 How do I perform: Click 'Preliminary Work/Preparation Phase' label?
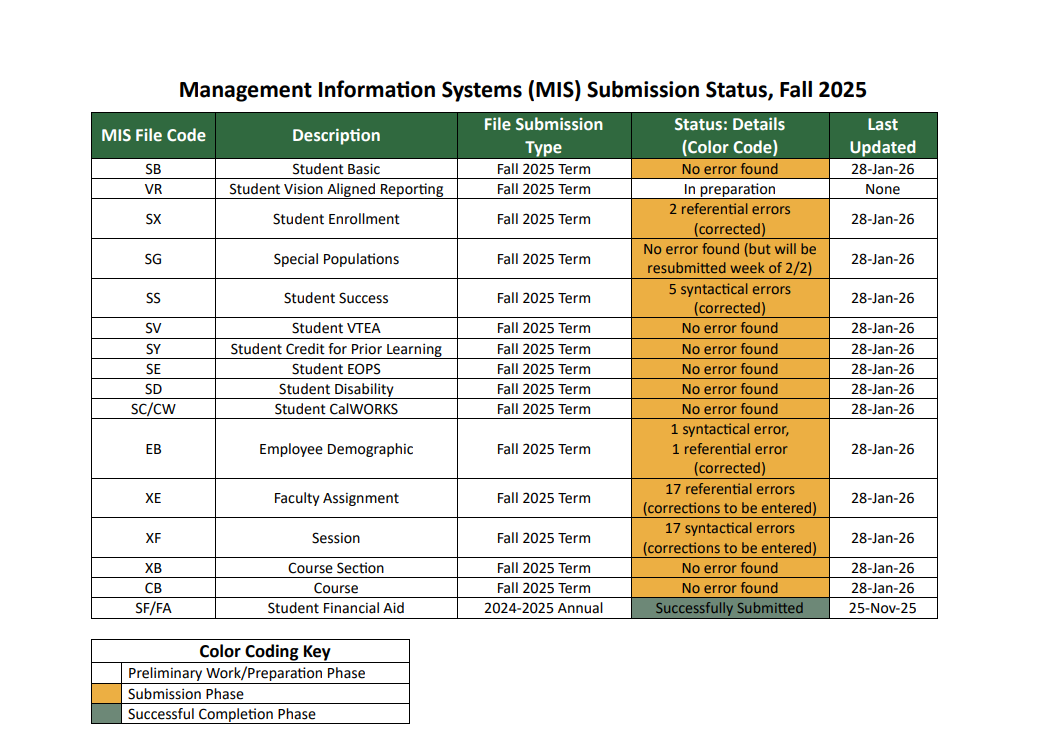click(x=247, y=673)
